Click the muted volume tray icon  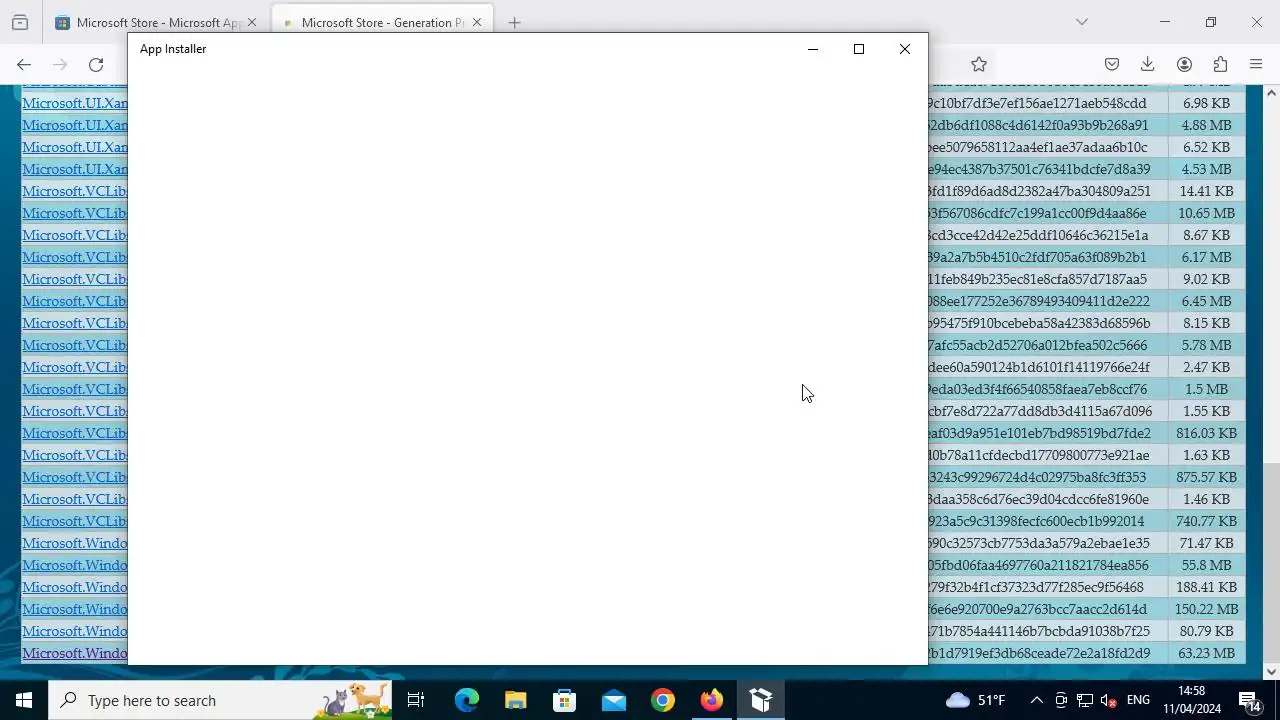[x=1108, y=700]
